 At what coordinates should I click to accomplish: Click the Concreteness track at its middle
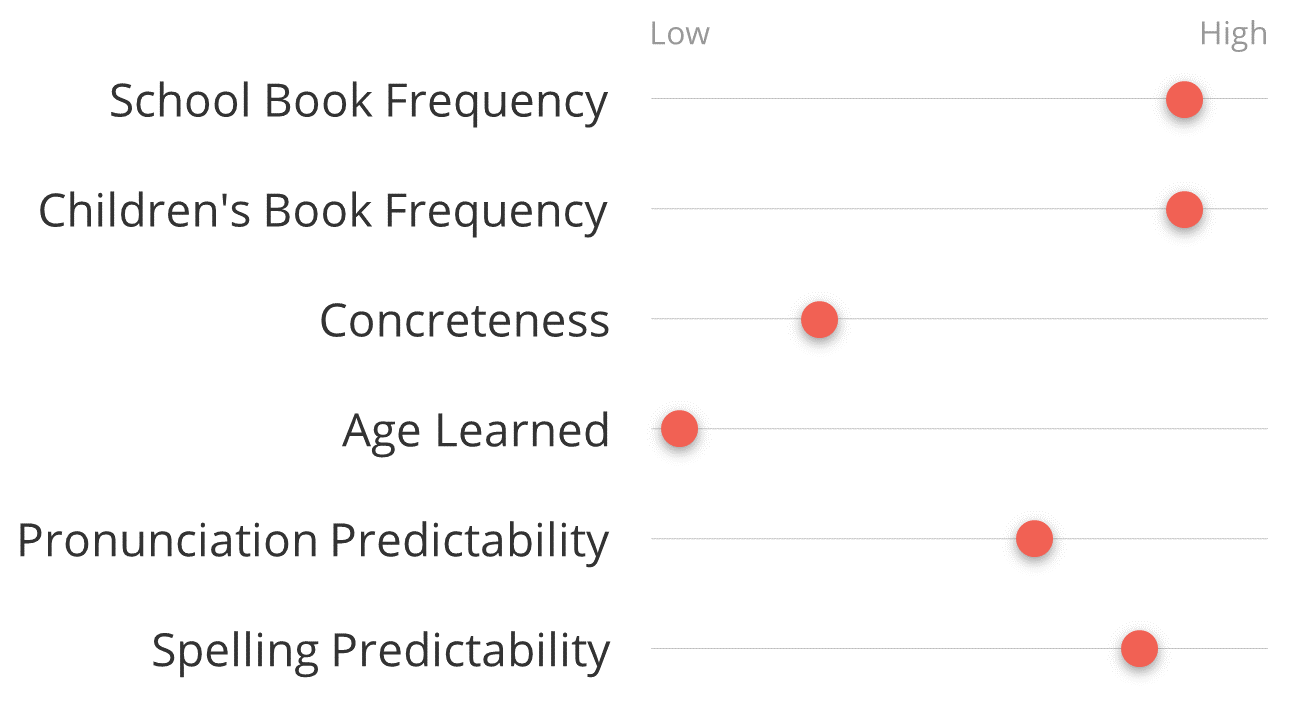coord(959,319)
